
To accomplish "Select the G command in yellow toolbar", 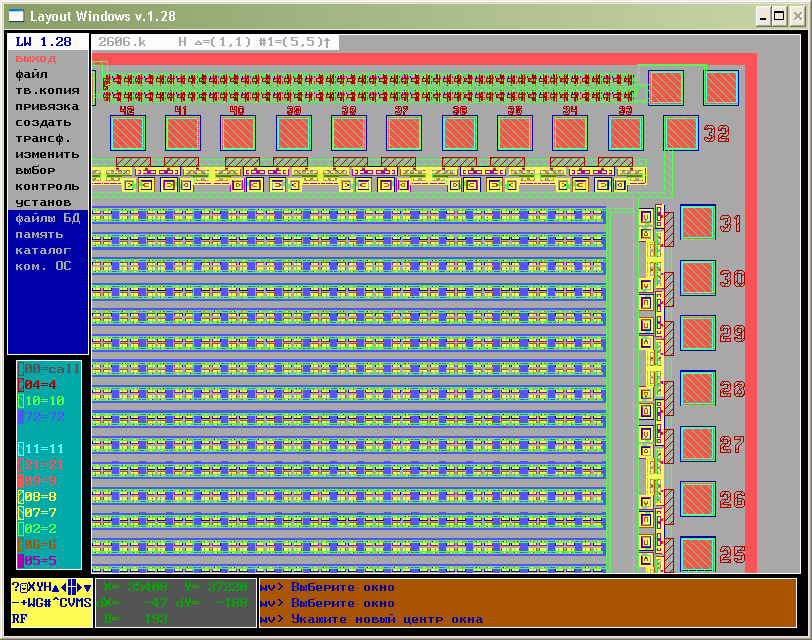I will pyautogui.click(x=40, y=603).
